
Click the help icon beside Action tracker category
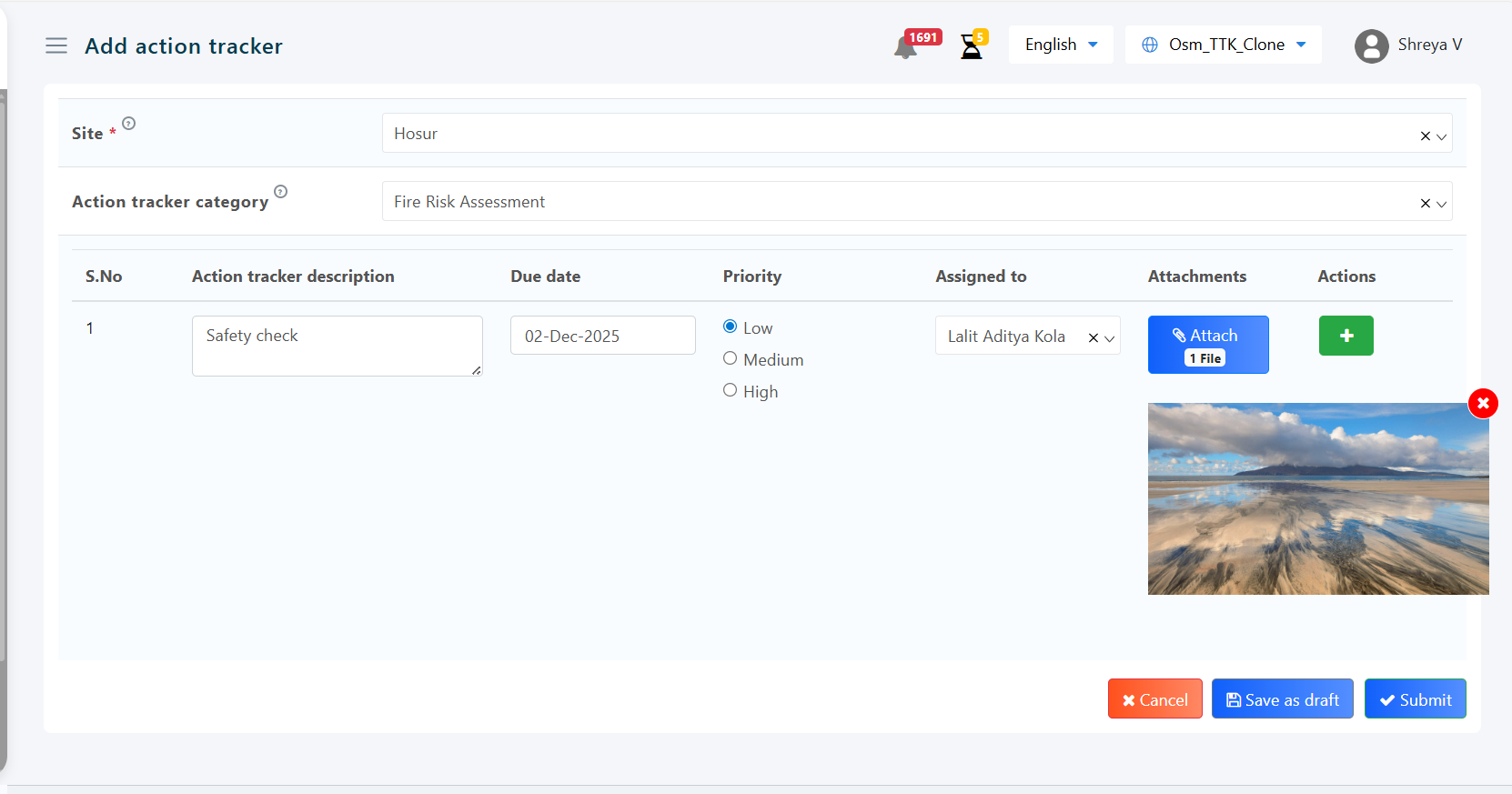tap(280, 192)
